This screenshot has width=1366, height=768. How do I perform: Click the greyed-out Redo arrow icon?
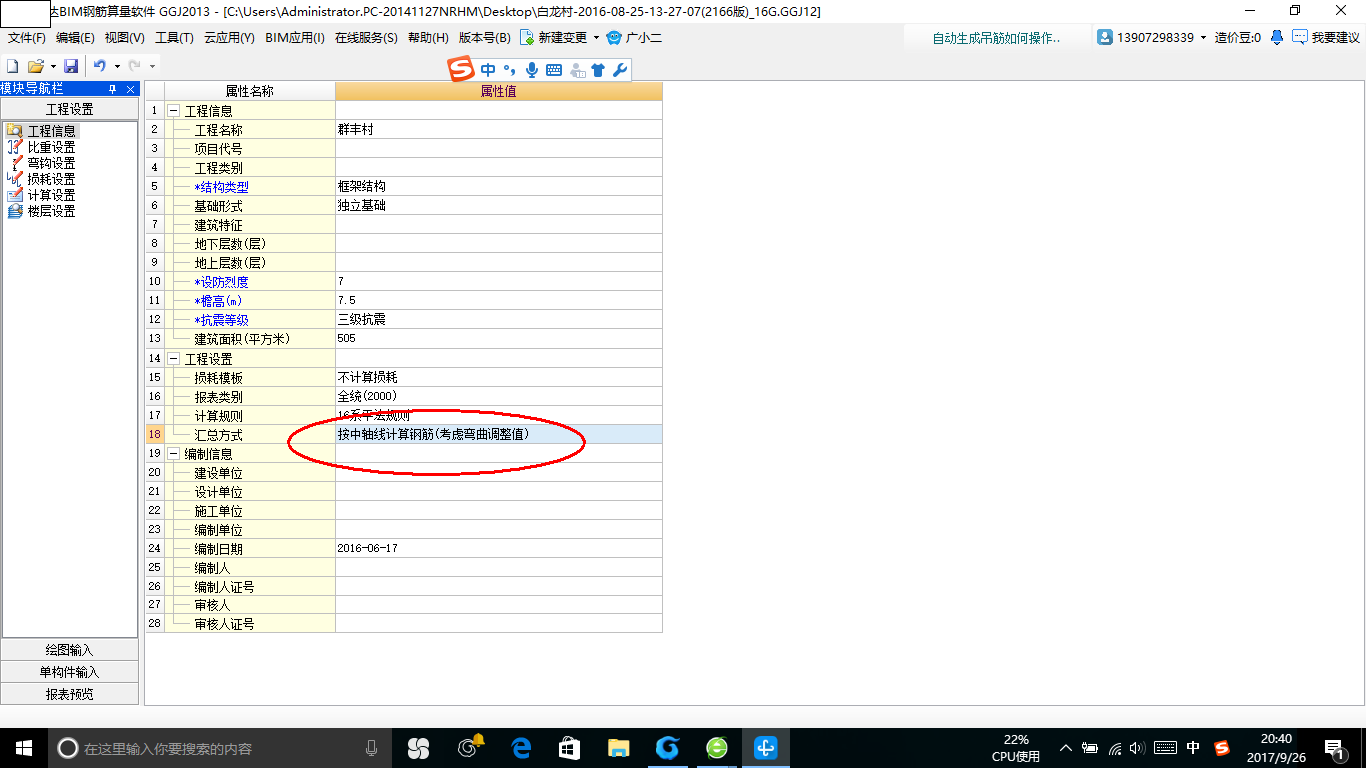pos(134,66)
